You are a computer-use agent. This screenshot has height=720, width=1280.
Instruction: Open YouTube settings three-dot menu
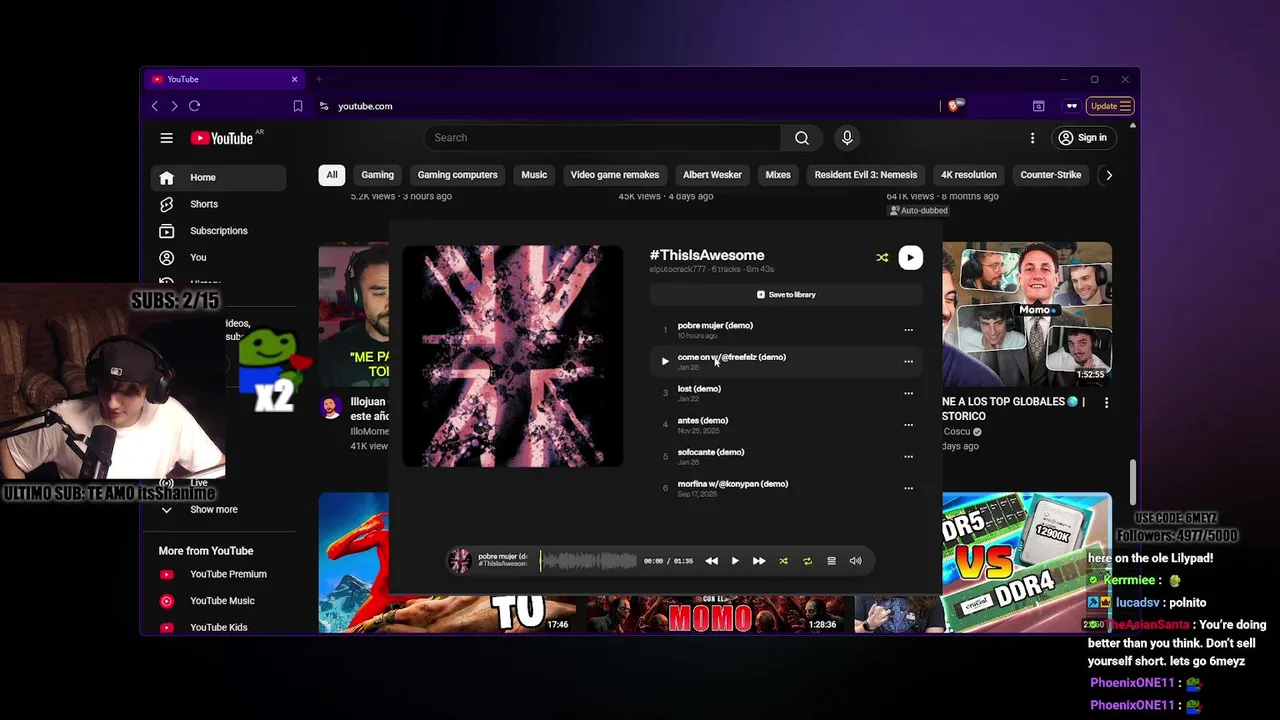(1032, 138)
